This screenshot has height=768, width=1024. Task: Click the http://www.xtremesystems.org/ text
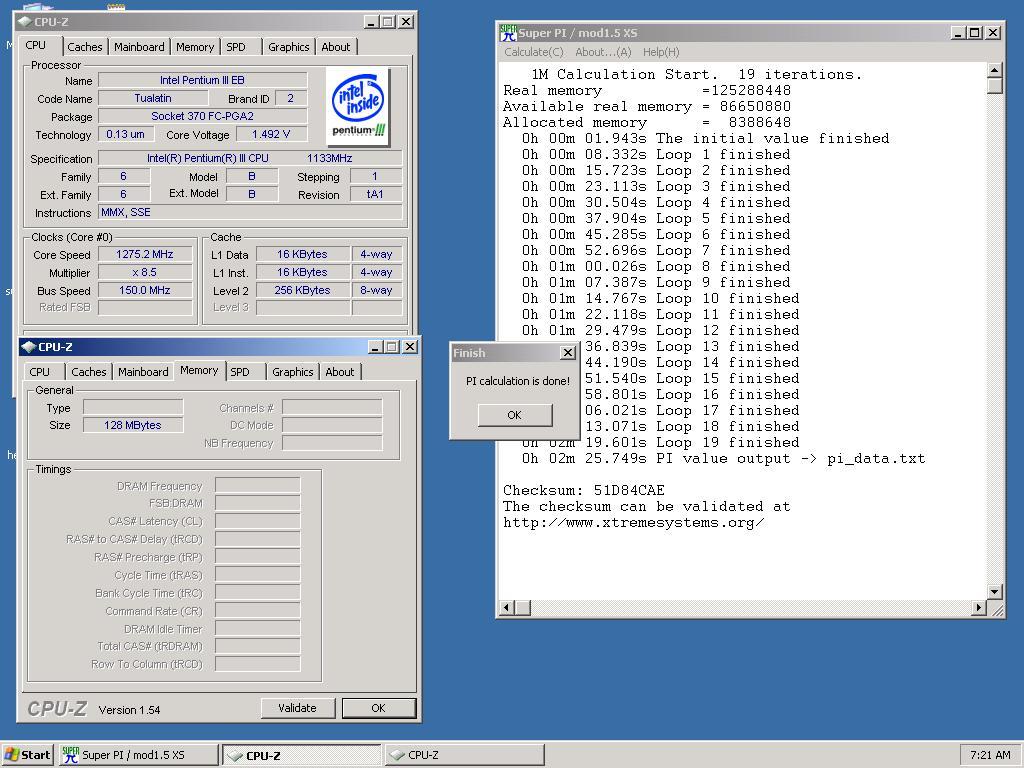coord(633,522)
